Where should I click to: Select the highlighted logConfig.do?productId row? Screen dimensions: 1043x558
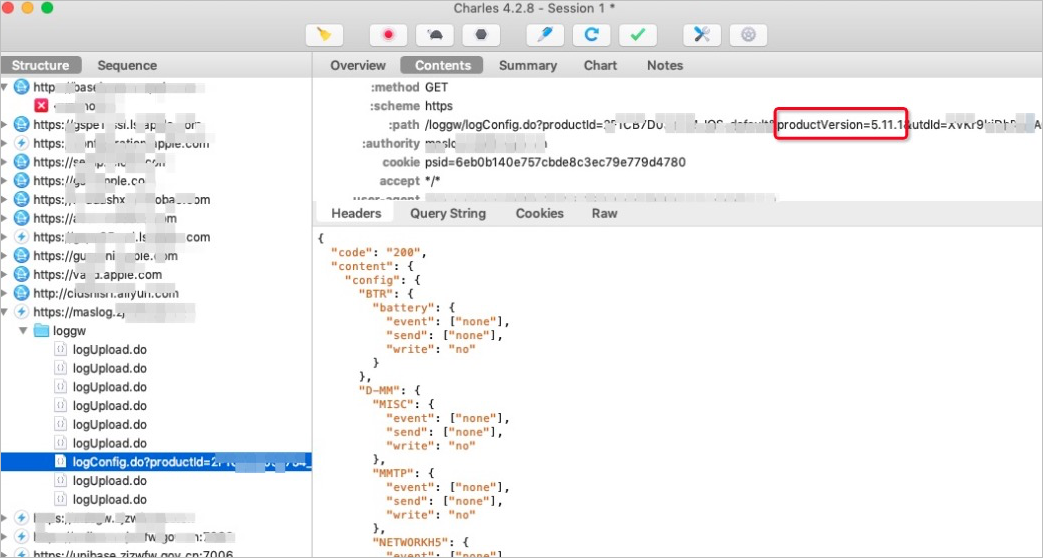click(x=156, y=462)
